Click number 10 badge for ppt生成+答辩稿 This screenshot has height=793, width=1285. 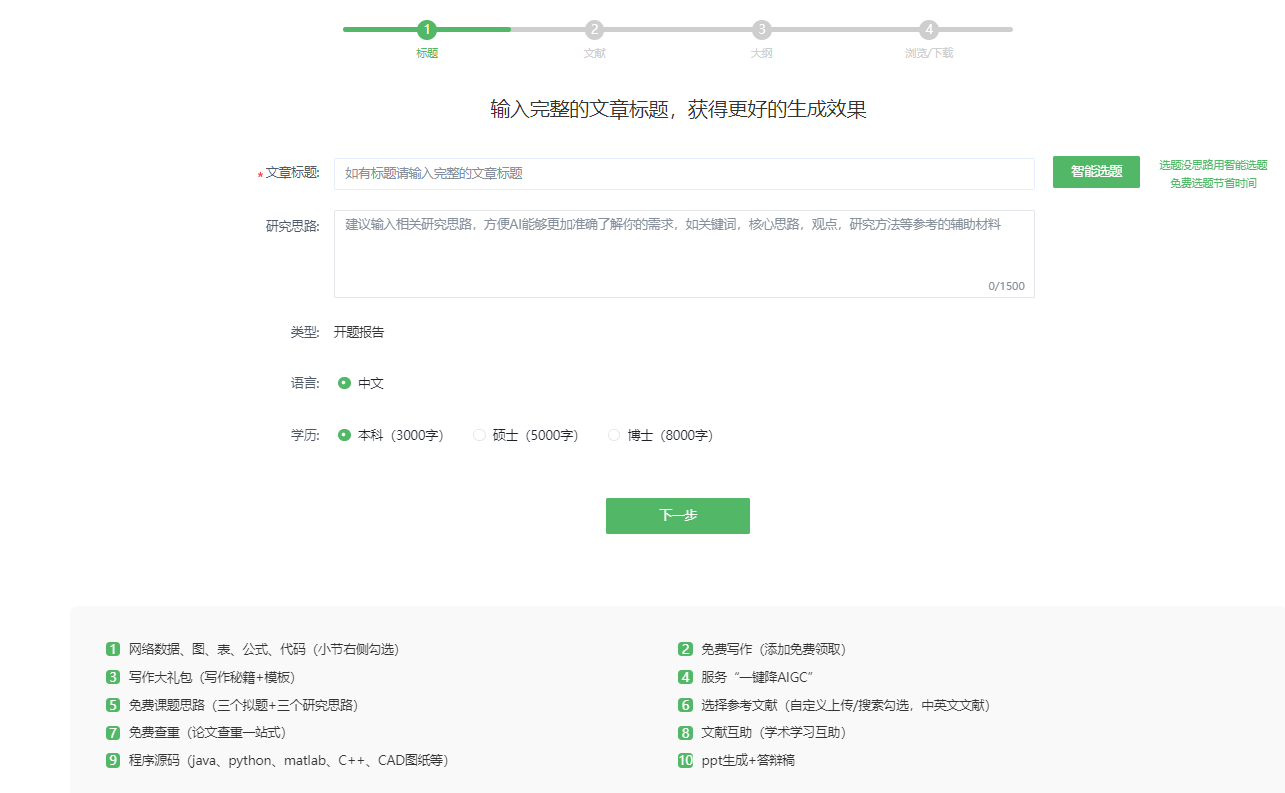(x=685, y=761)
